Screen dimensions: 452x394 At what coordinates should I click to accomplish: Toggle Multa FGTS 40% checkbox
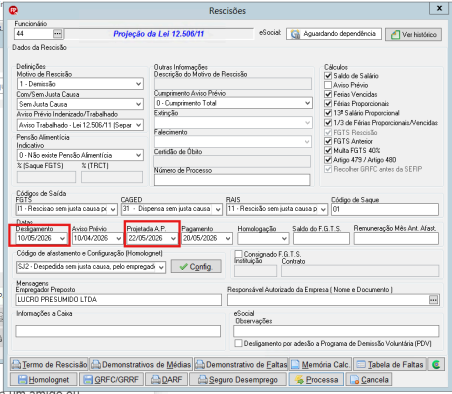(328, 150)
